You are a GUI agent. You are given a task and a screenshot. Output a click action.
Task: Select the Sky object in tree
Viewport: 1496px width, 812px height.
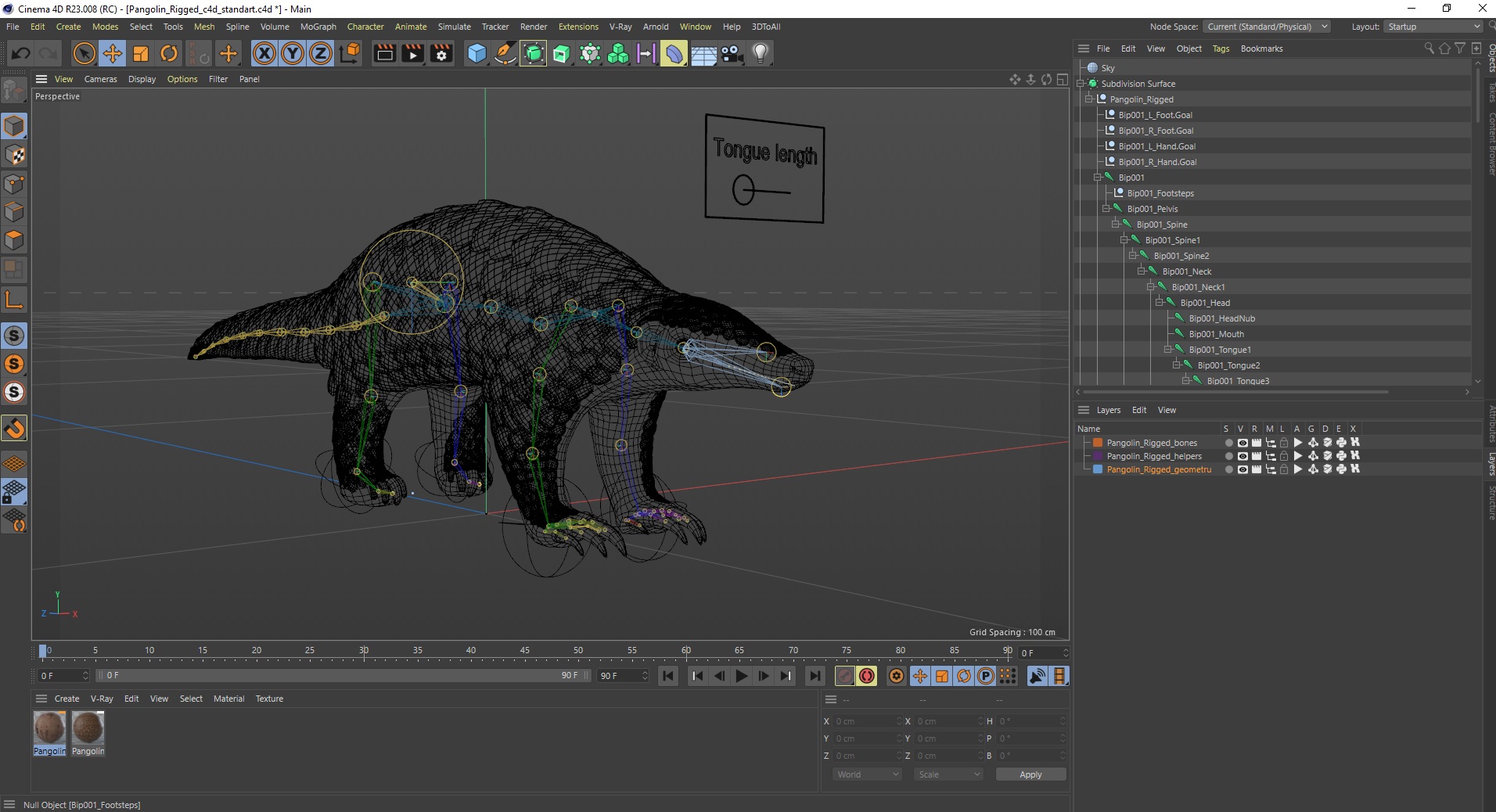(1108, 68)
